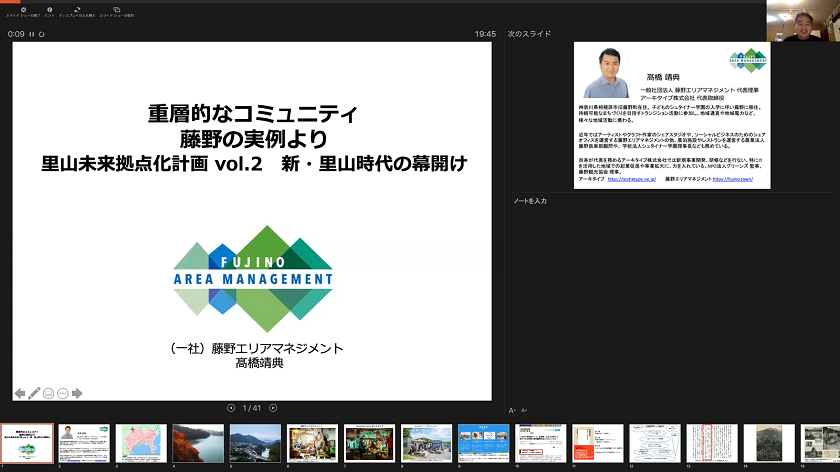Image resolution: width=840 pixels, height=472 pixels.
Task: Click the Fujino Area Management logo on slide
Action: 253,279
